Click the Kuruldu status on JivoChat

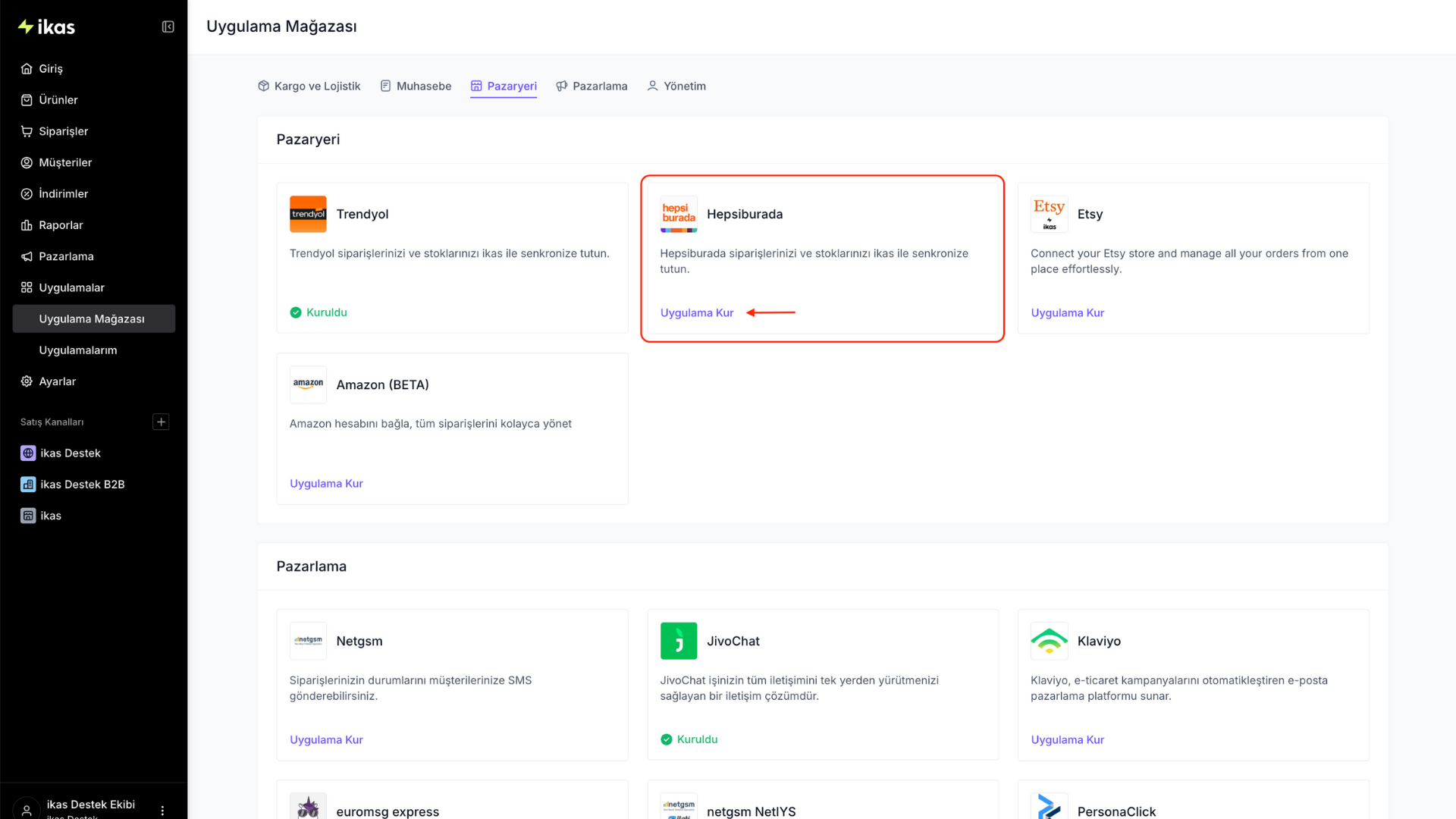[x=689, y=739]
